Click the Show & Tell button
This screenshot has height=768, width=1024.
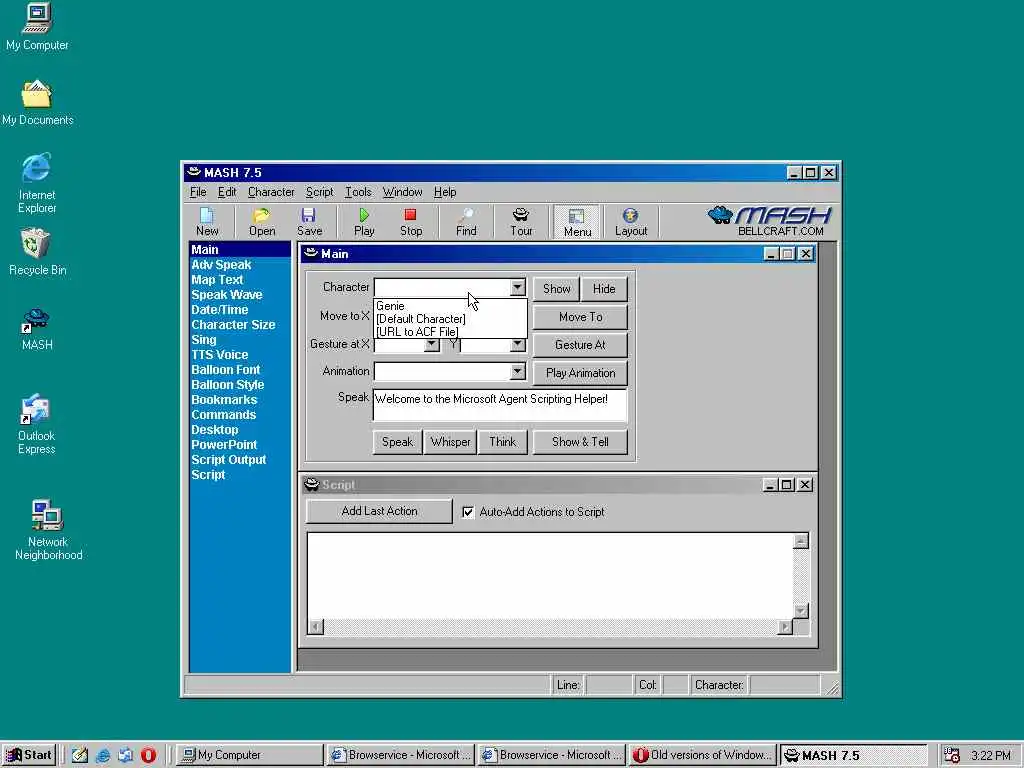[580, 442]
